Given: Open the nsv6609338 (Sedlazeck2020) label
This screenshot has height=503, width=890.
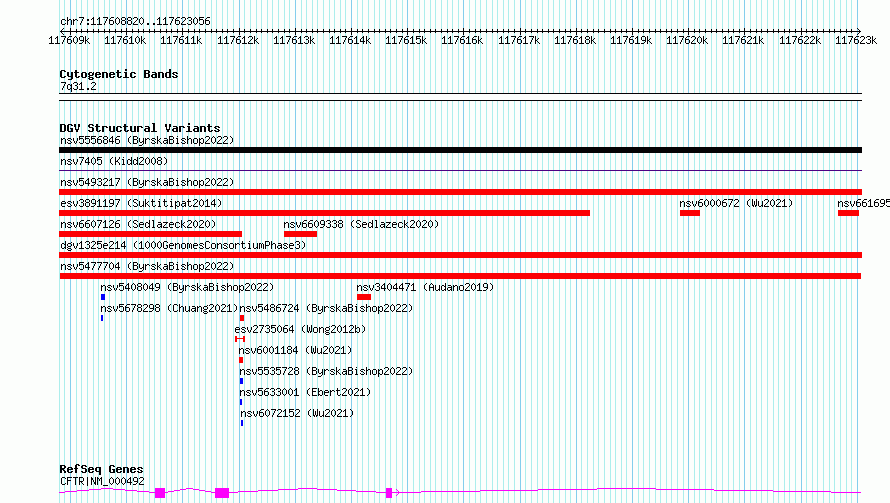Looking at the screenshot, I should [362, 224].
